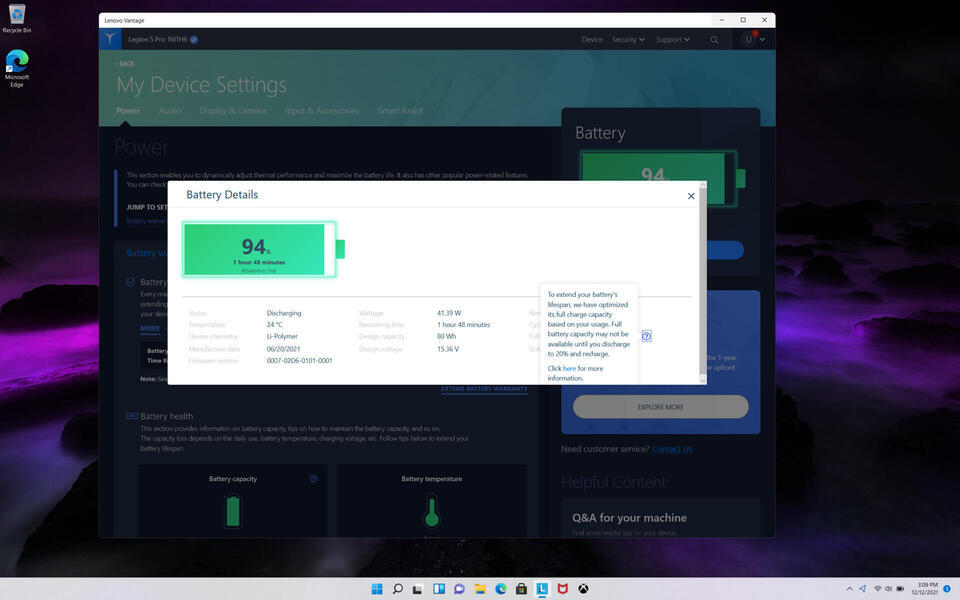This screenshot has width=960, height=600.
Task: Click the MORE link under Battery section
Action: pyautogui.click(x=150, y=329)
